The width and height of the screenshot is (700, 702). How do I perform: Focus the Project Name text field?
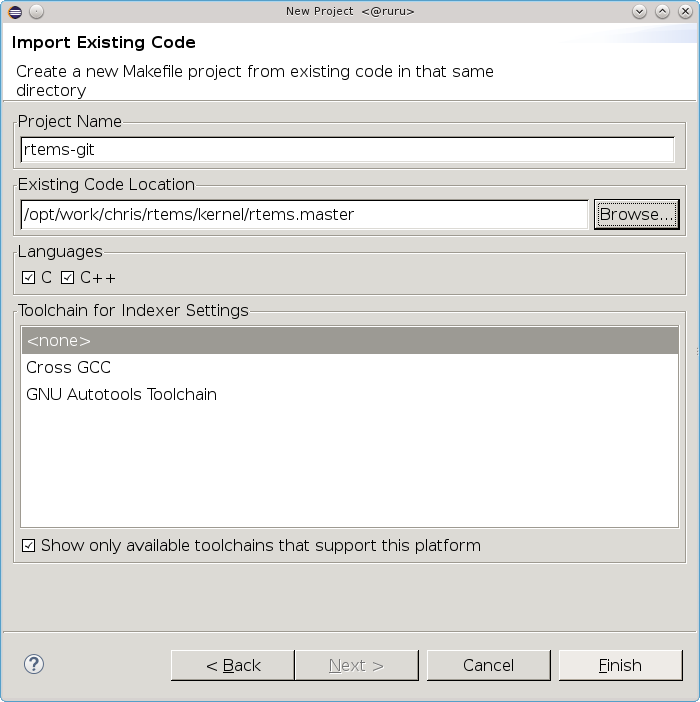[347, 149]
